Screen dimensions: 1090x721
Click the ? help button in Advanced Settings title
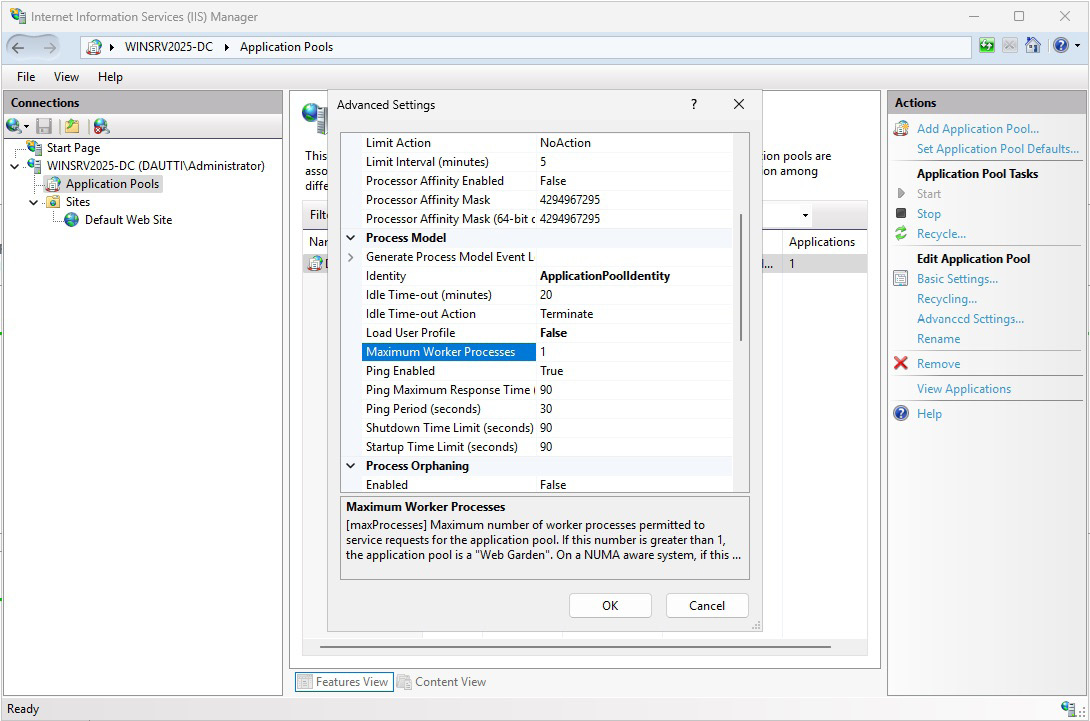pyautogui.click(x=694, y=104)
